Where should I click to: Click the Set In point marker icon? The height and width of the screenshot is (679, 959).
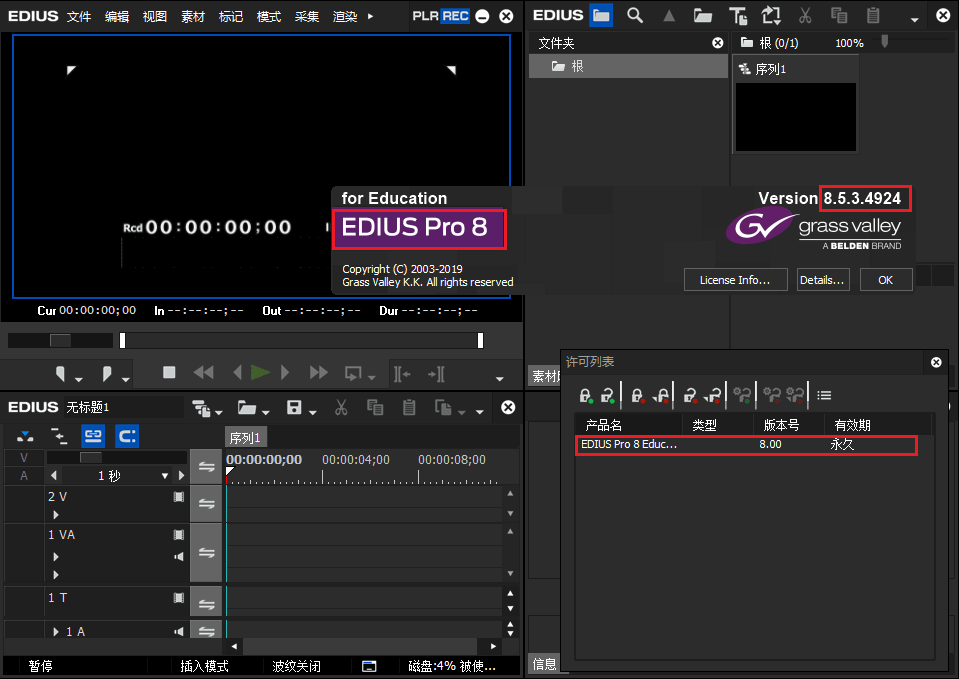click(x=61, y=373)
